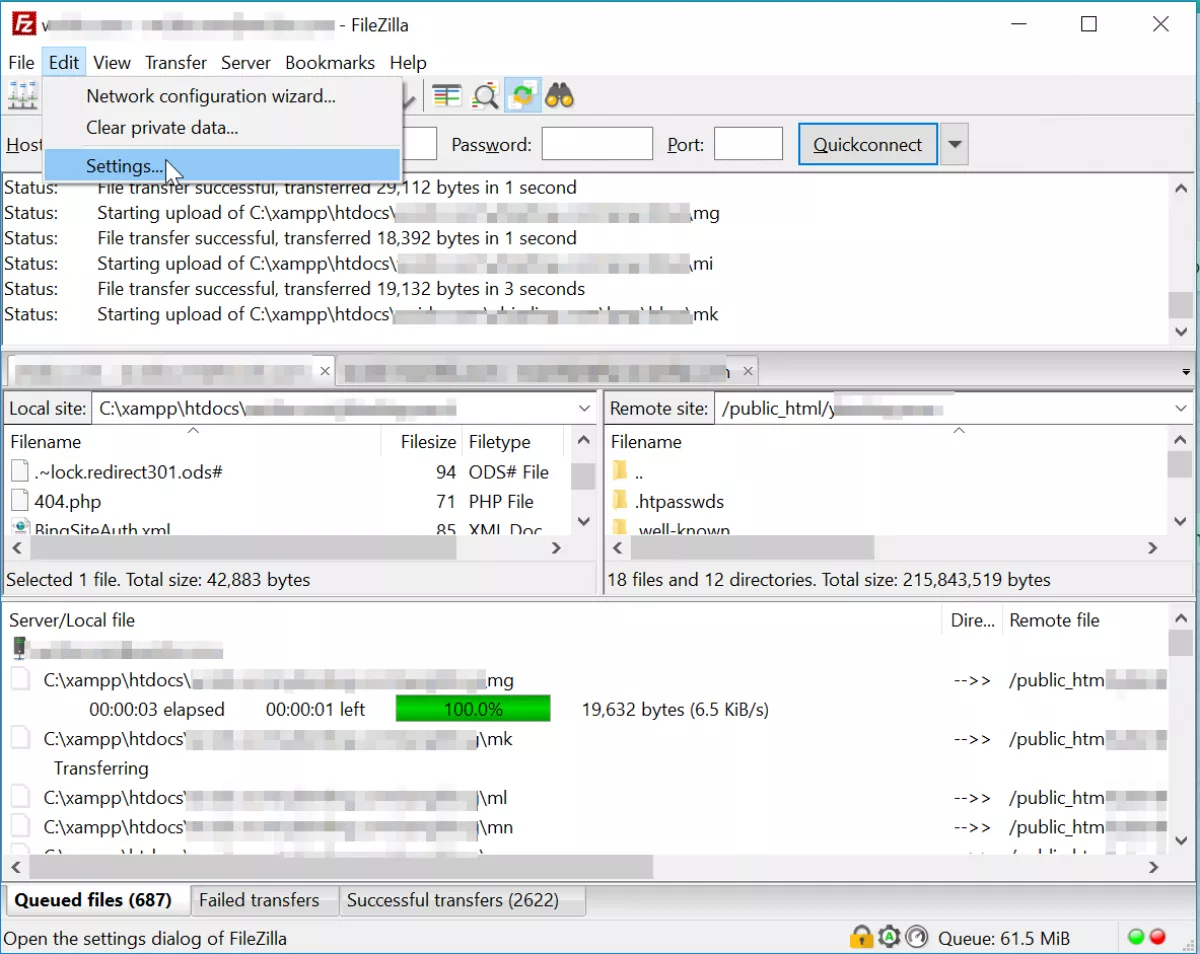Click the FileZilla logo in title bar

point(22,24)
